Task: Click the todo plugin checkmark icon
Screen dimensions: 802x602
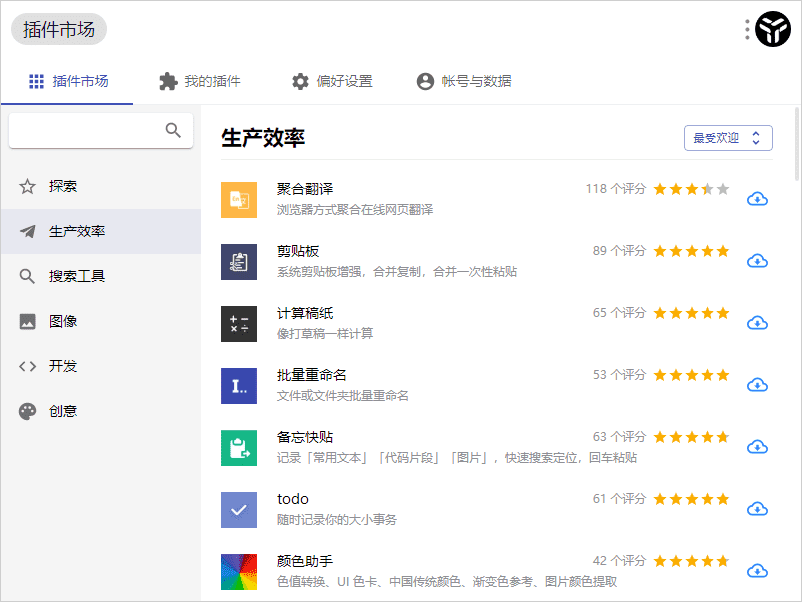Action: [x=239, y=509]
